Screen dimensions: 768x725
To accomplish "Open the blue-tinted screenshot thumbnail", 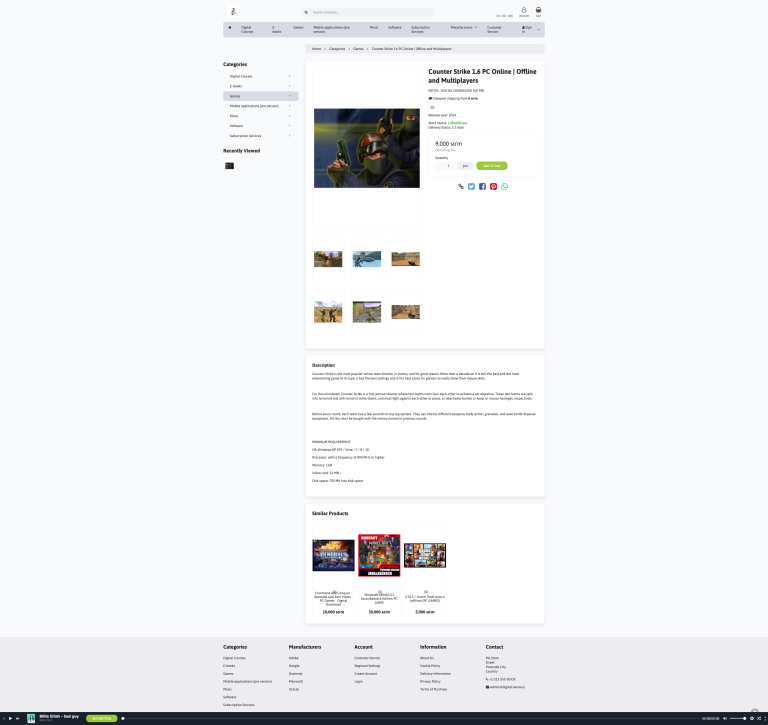I will pyautogui.click(x=367, y=259).
